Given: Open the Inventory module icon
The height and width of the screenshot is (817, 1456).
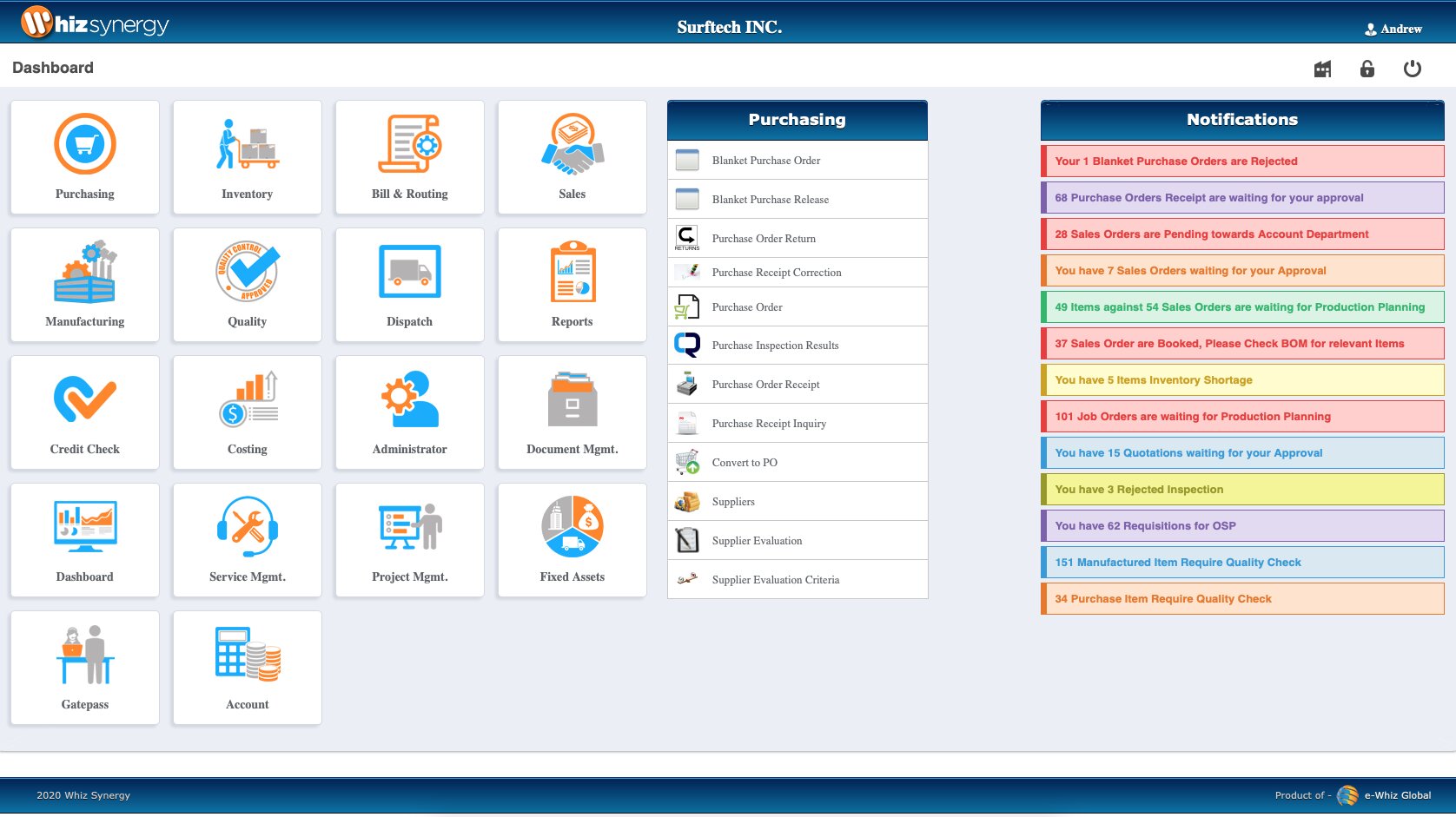Looking at the screenshot, I should pos(248,157).
